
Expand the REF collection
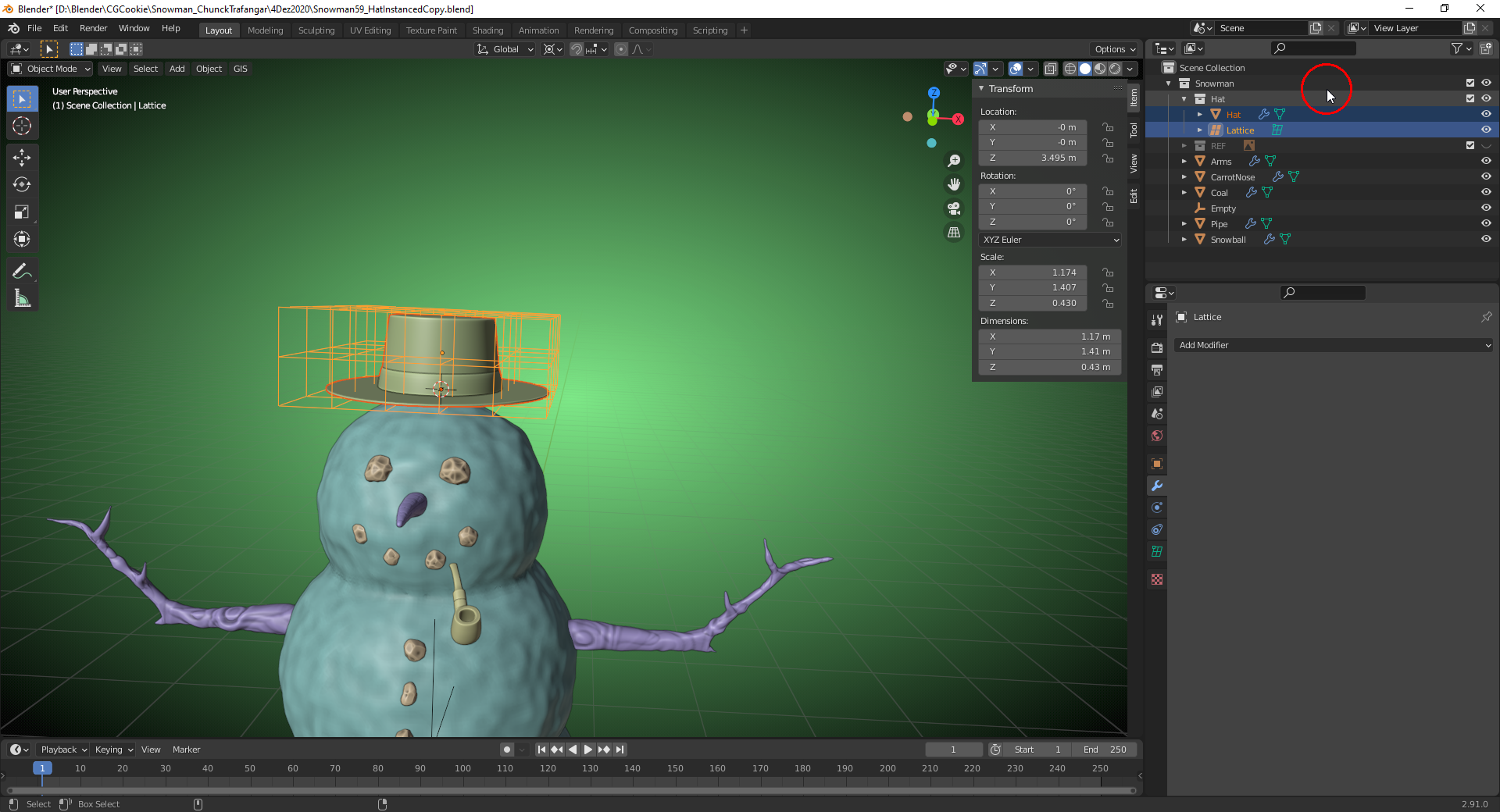click(1184, 146)
